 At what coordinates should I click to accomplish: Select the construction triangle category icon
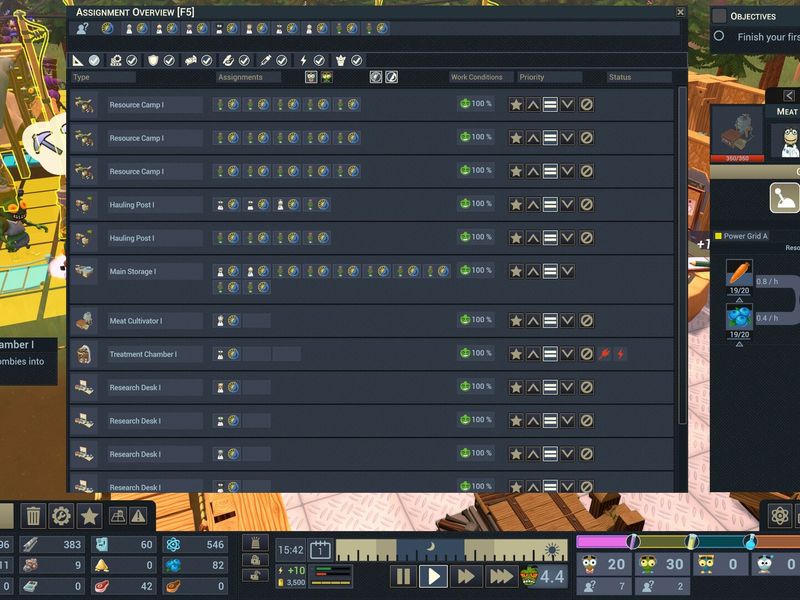click(78, 61)
